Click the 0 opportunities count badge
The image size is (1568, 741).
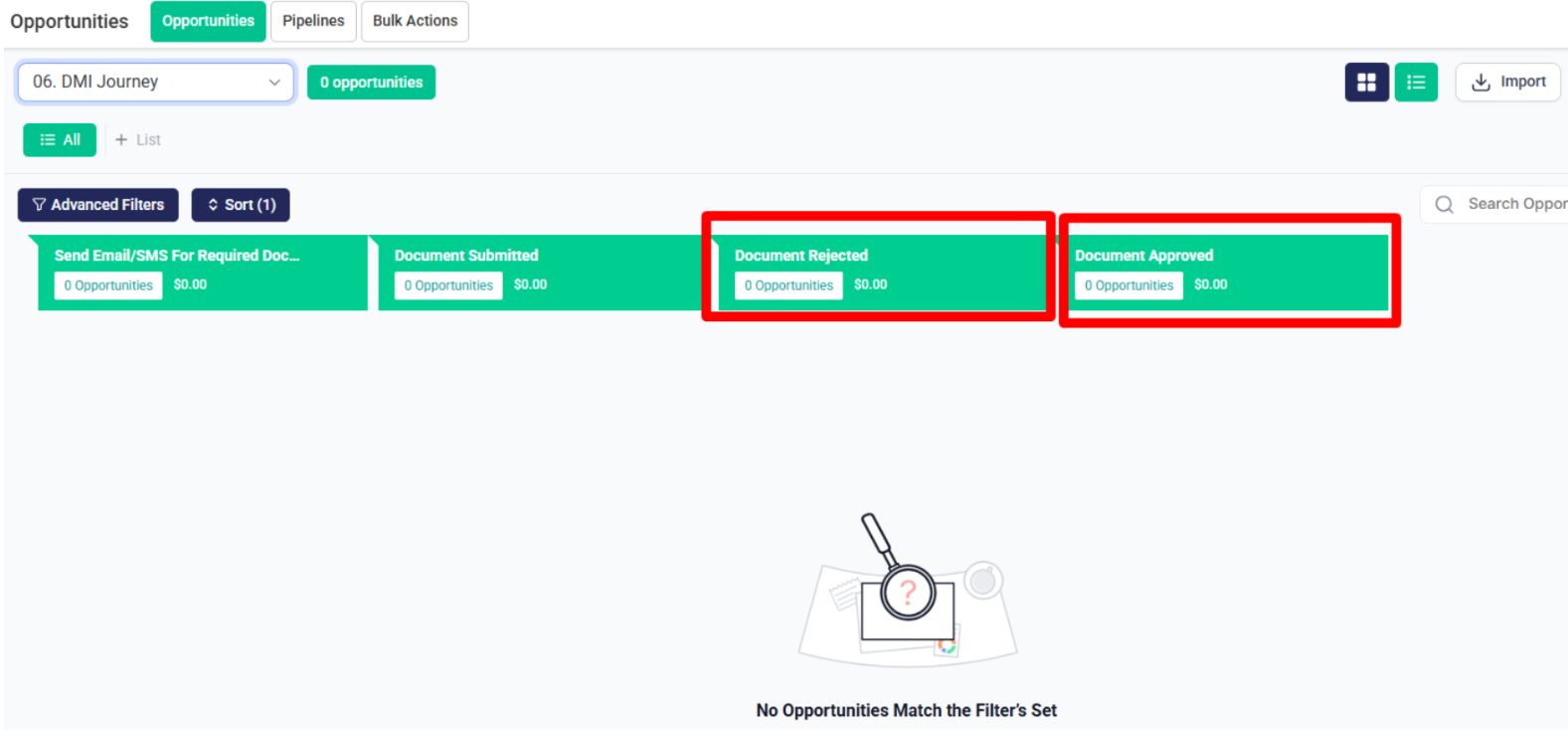tap(371, 83)
